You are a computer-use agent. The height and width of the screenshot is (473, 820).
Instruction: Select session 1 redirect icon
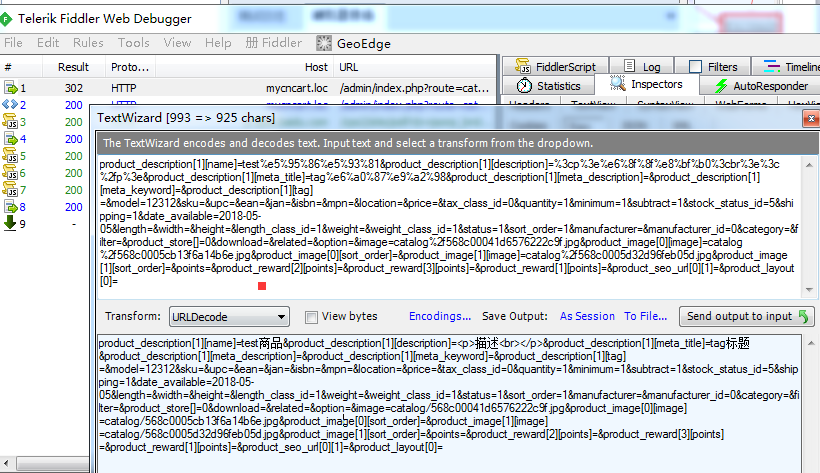10,88
